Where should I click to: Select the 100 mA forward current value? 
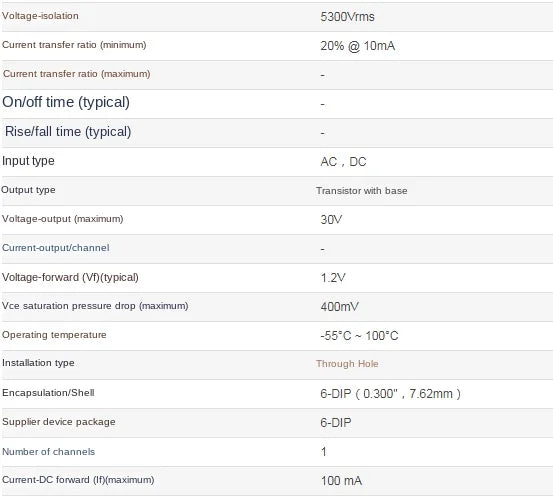(x=341, y=481)
